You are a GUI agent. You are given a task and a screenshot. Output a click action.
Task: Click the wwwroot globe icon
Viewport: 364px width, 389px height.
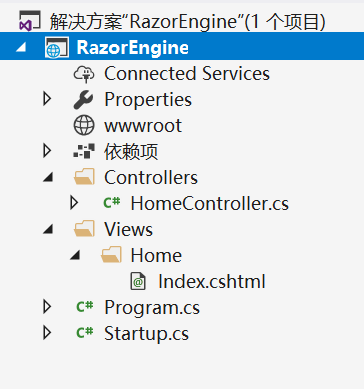(84, 125)
